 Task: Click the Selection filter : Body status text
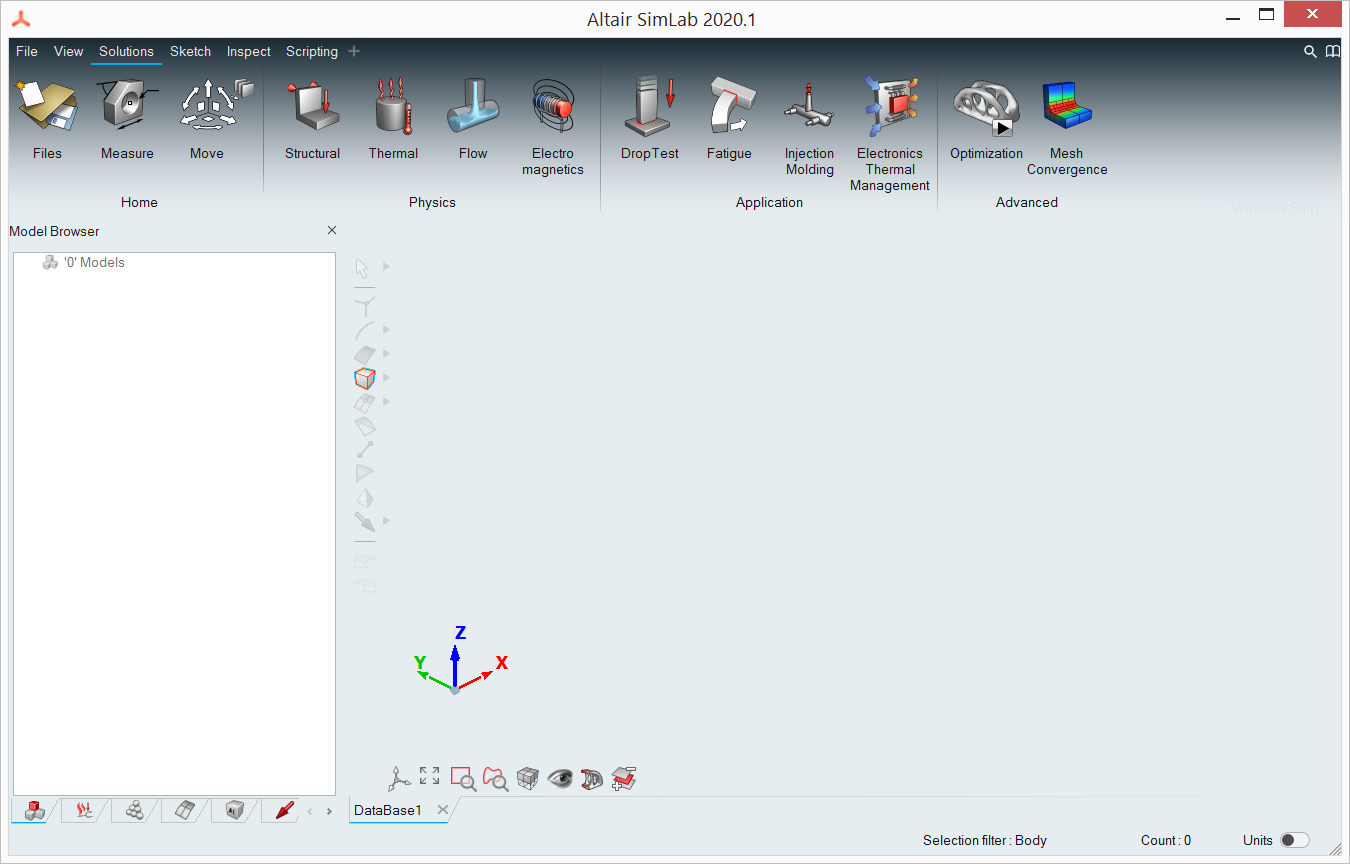(x=985, y=840)
